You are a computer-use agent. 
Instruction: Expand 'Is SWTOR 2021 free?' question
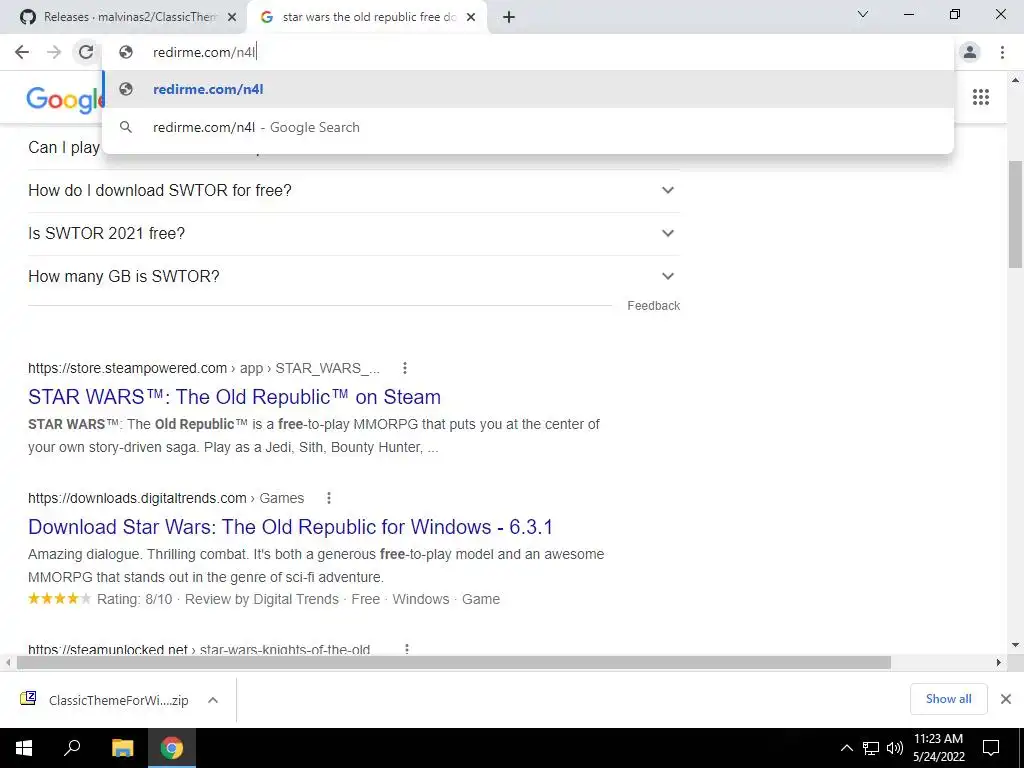point(353,234)
